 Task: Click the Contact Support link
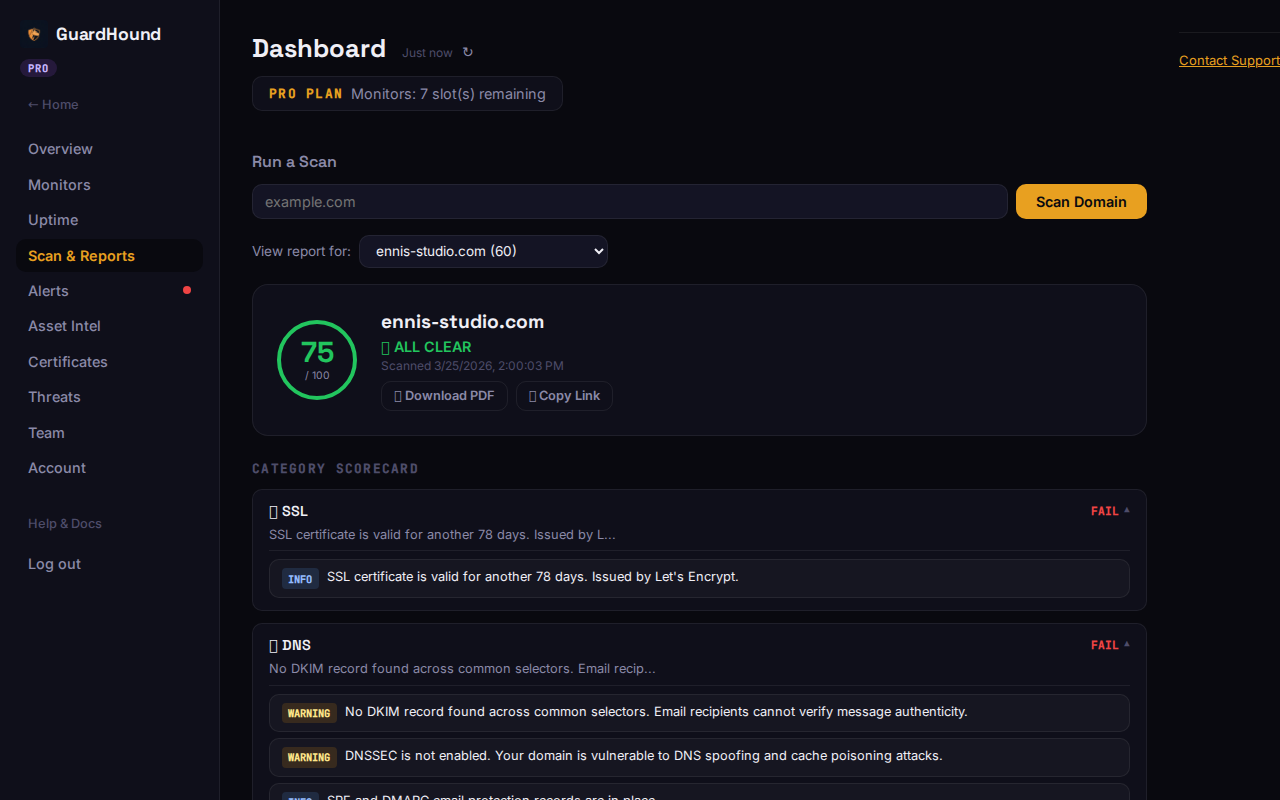coord(1229,60)
